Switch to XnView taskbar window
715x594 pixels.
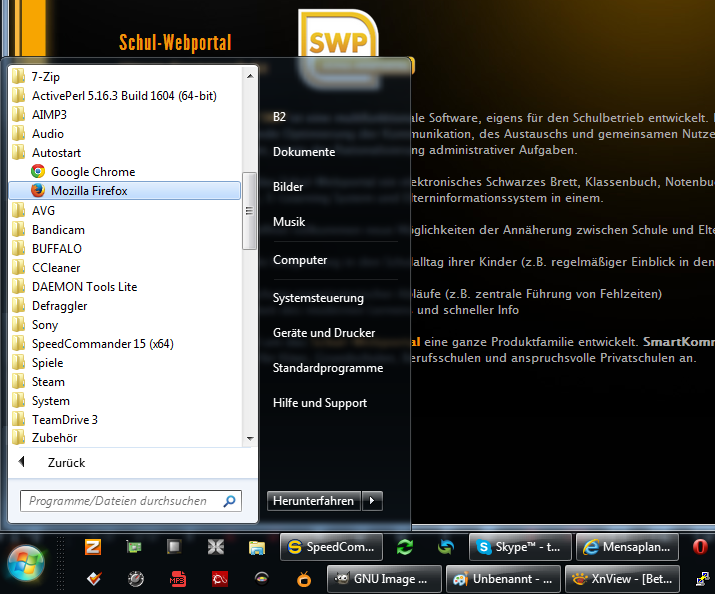click(x=622, y=579)
